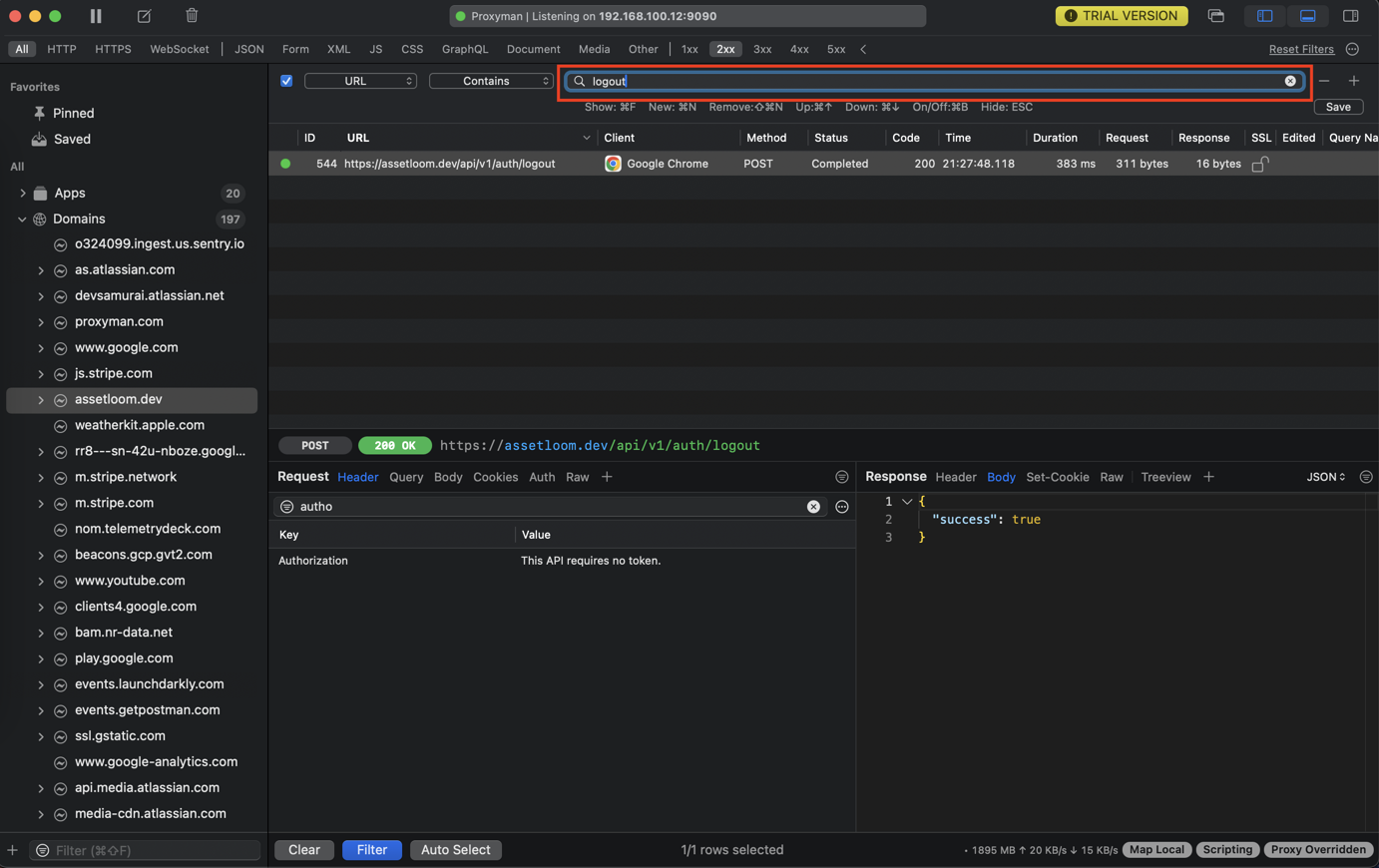The height and width of the screenshot is (868, 1379).
Task: Open the JSON format dropdown
Action: coord(1325,477)
